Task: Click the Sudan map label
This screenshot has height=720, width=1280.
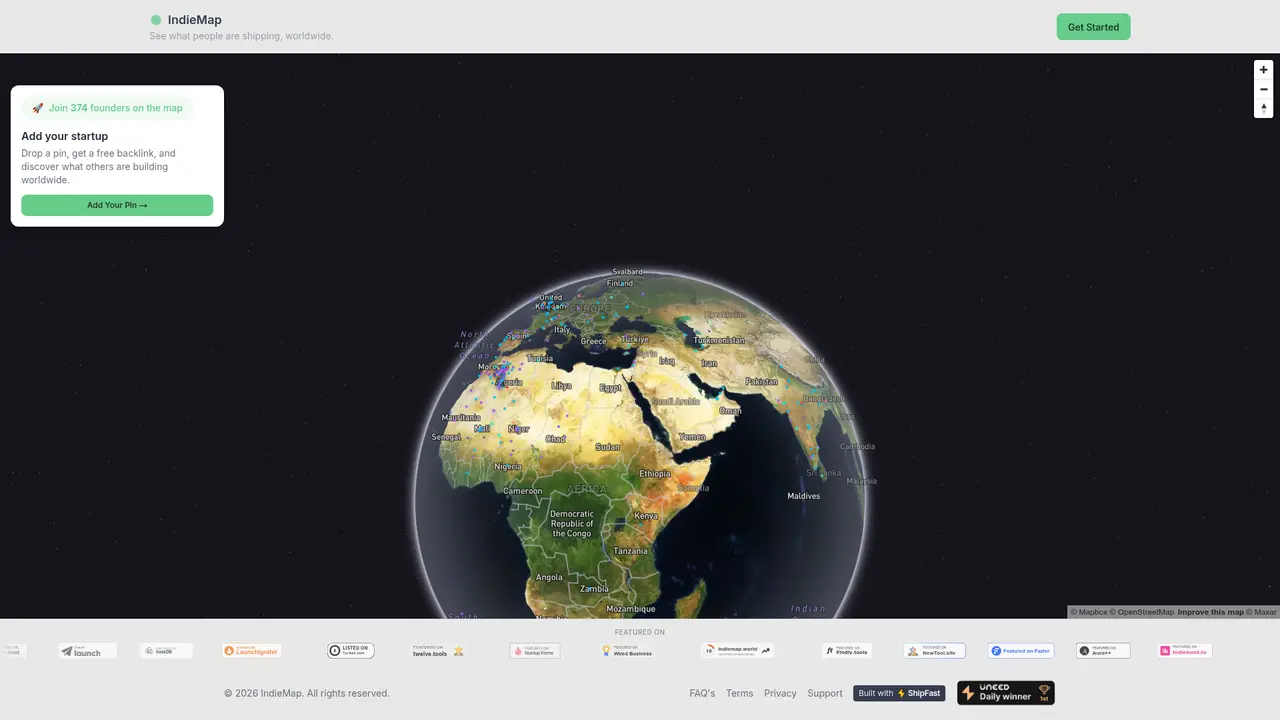Action: pyautogui.click(x=607, y=447)
